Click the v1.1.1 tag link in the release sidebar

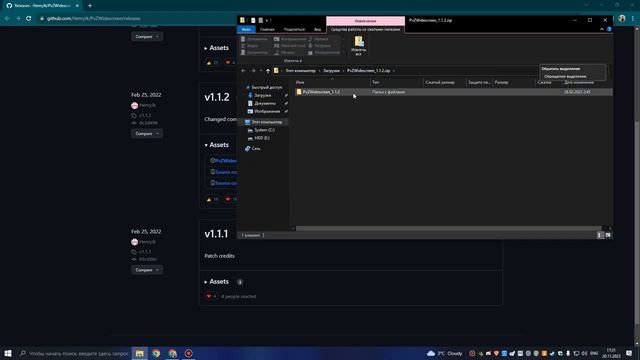click(x=142, y=252)
